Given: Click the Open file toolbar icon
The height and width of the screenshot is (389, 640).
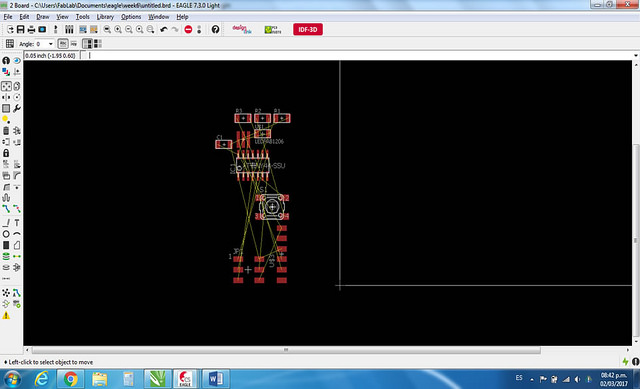Looking at the screenshot, I should click(x=10, y=29).
